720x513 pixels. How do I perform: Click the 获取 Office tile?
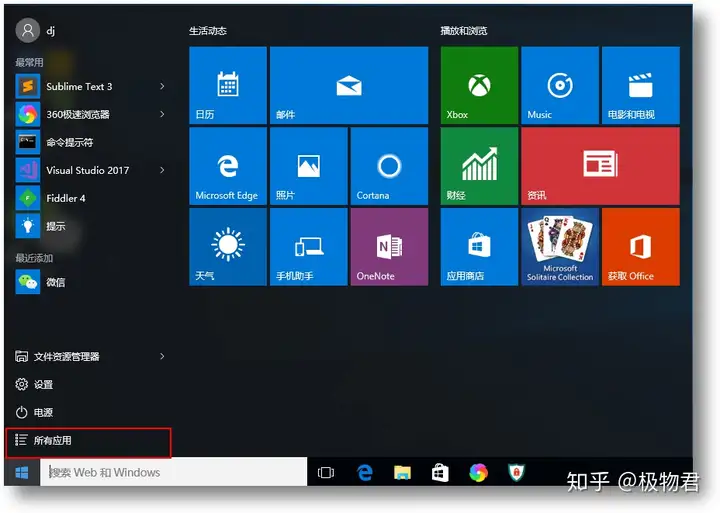pos(641,247)
